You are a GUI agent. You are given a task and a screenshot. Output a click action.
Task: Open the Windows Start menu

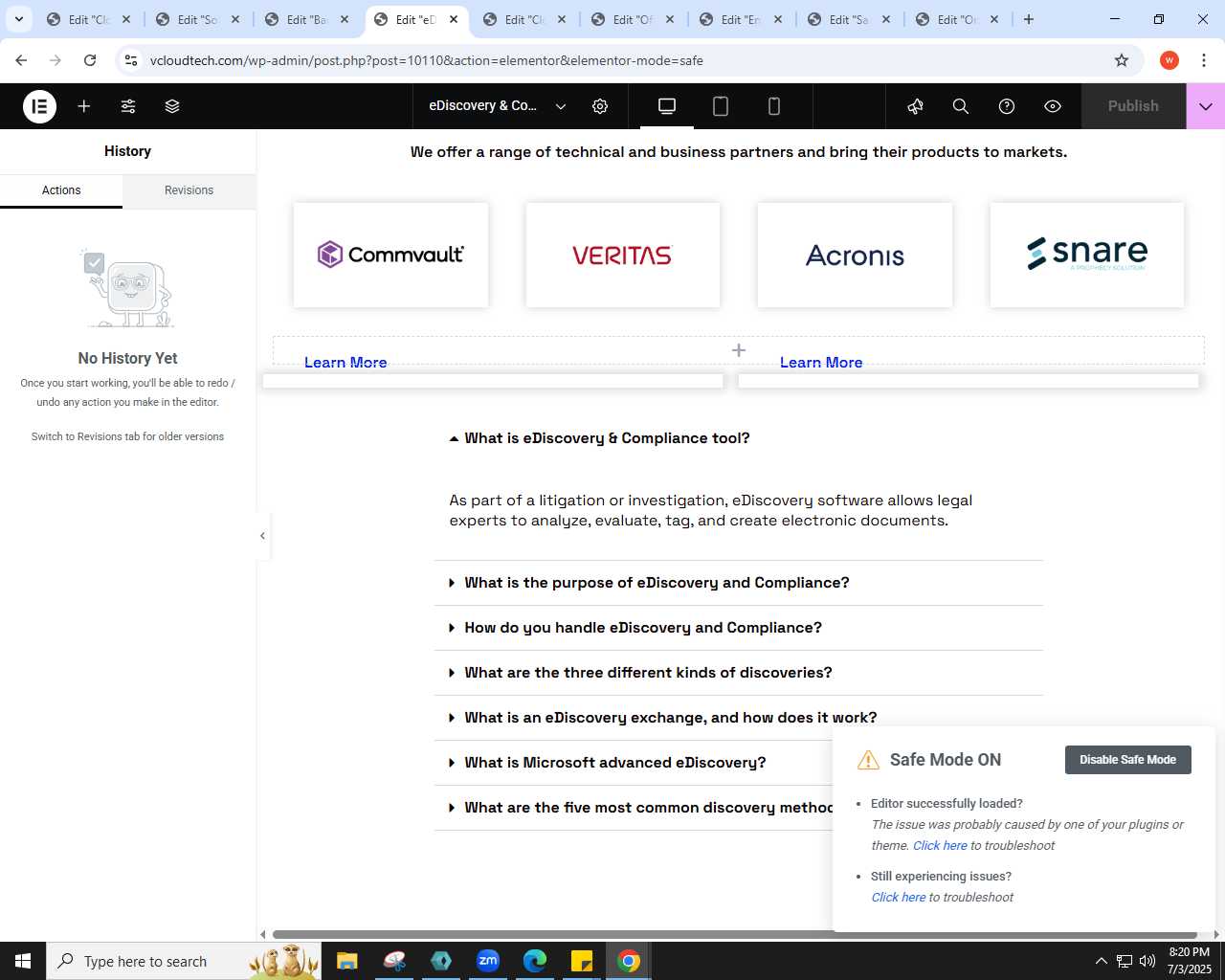tap(23, 961)
